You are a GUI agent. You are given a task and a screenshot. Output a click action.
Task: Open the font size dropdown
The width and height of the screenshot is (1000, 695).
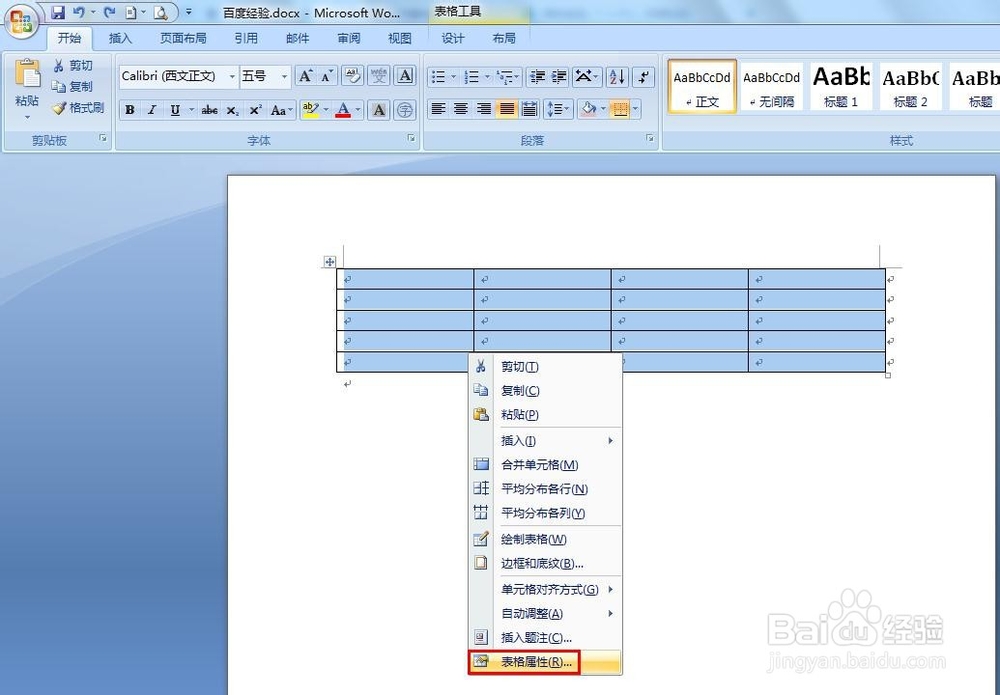coord(283,75)
